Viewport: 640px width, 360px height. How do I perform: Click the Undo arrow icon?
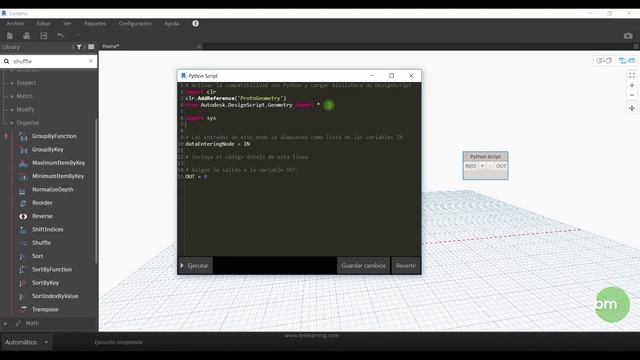pyautogui.click(x=60, y=36)
